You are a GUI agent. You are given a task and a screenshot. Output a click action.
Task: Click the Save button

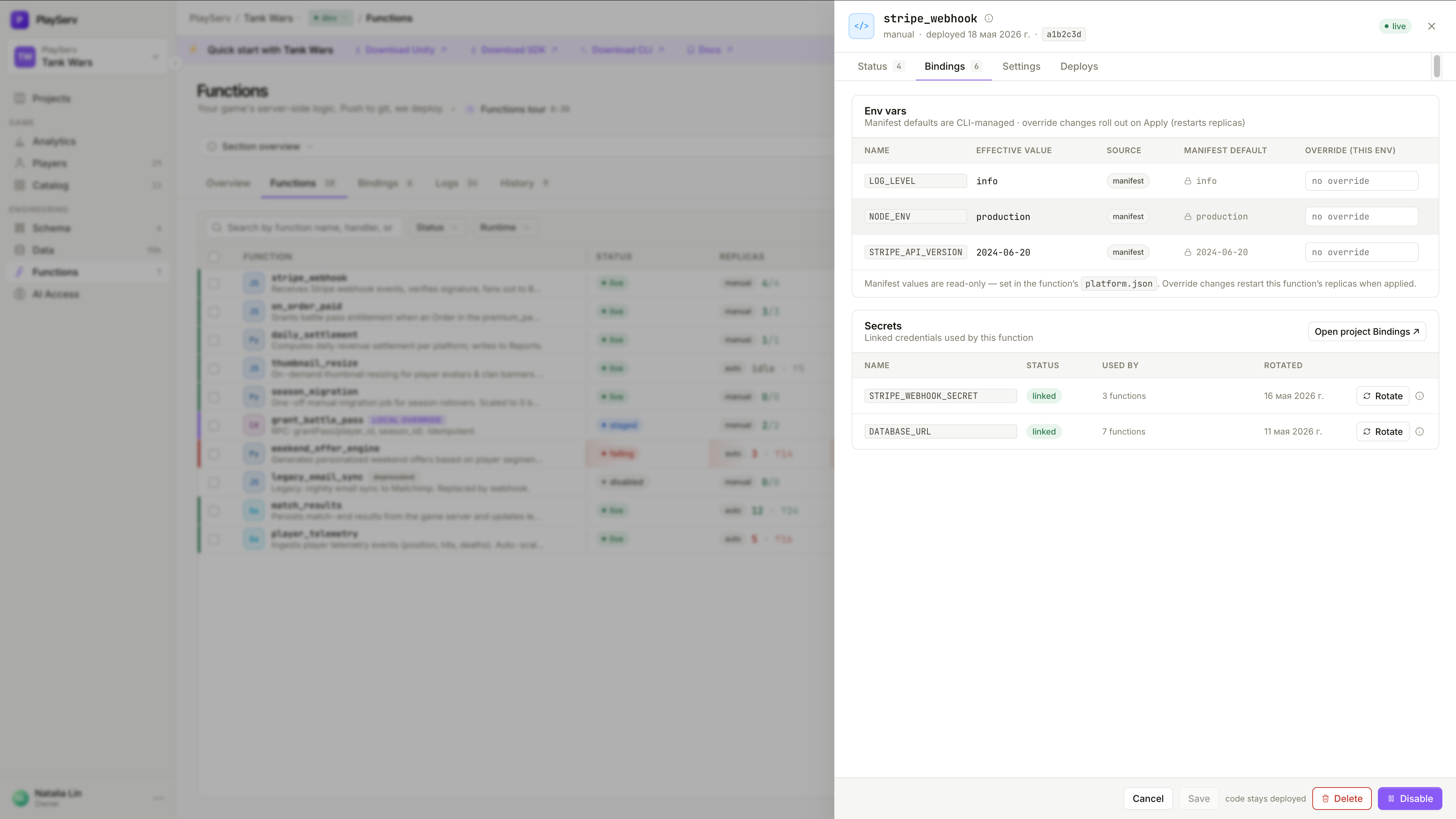click(x=1198, y=798)
